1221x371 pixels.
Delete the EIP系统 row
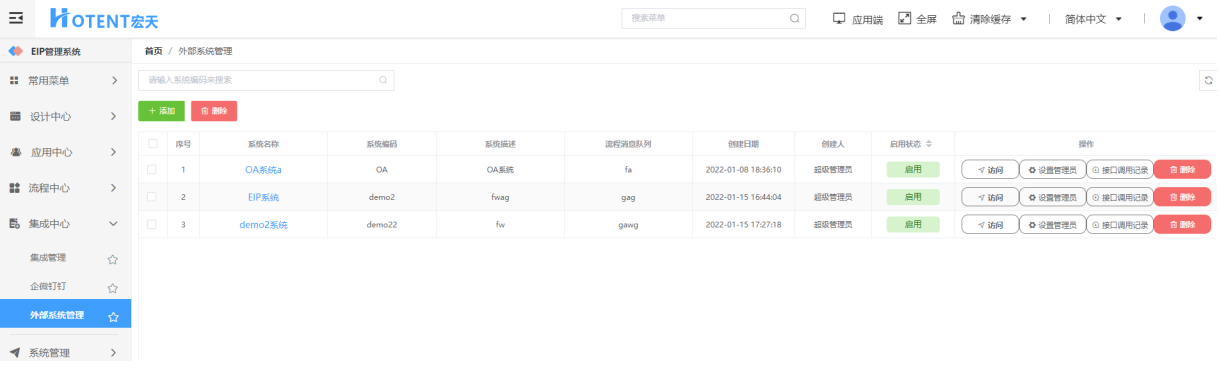[x=1182, y=197]
